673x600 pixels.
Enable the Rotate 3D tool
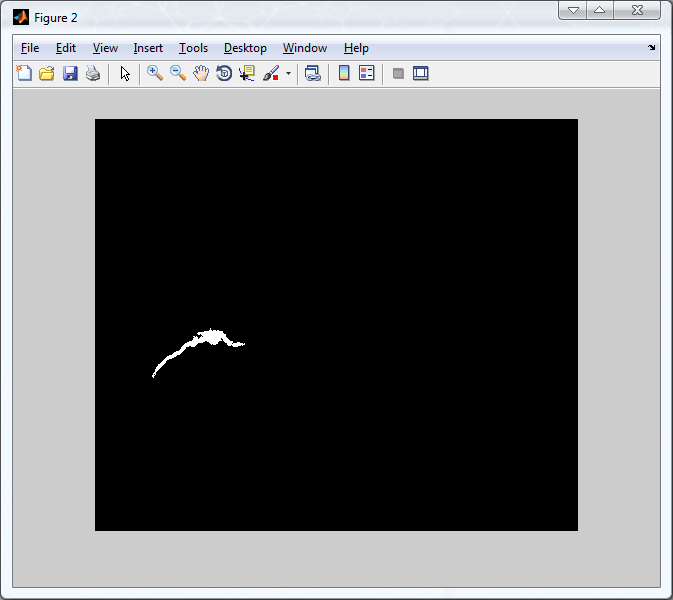tap(224, 73)
